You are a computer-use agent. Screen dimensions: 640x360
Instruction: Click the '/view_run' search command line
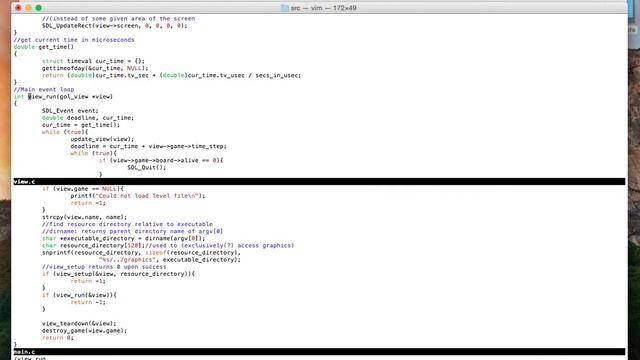(30, 358)
